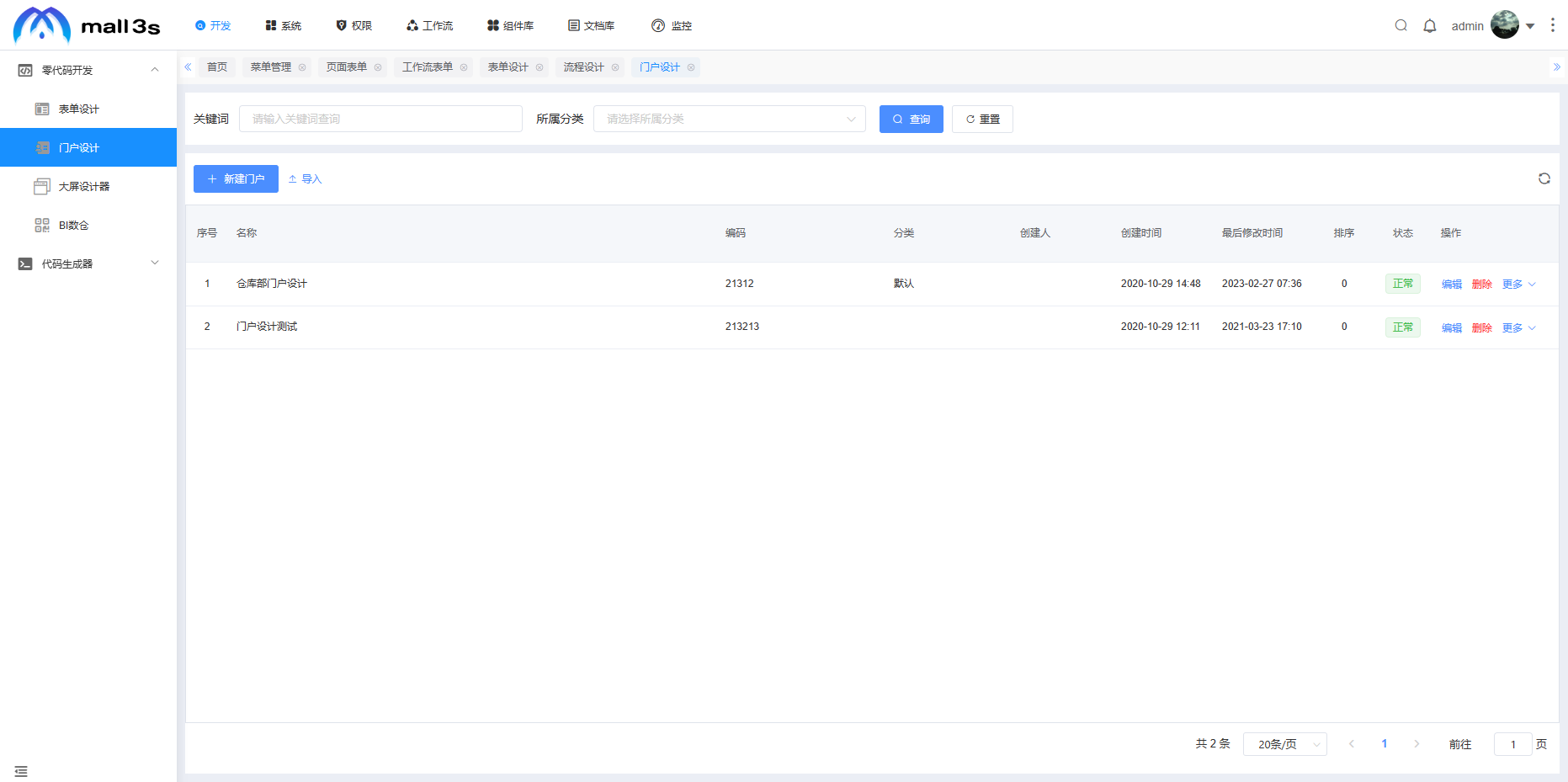This screenshot has width=1568, height=782.
Task: Click the 名称 column header
Action: (x=247, y=233)
